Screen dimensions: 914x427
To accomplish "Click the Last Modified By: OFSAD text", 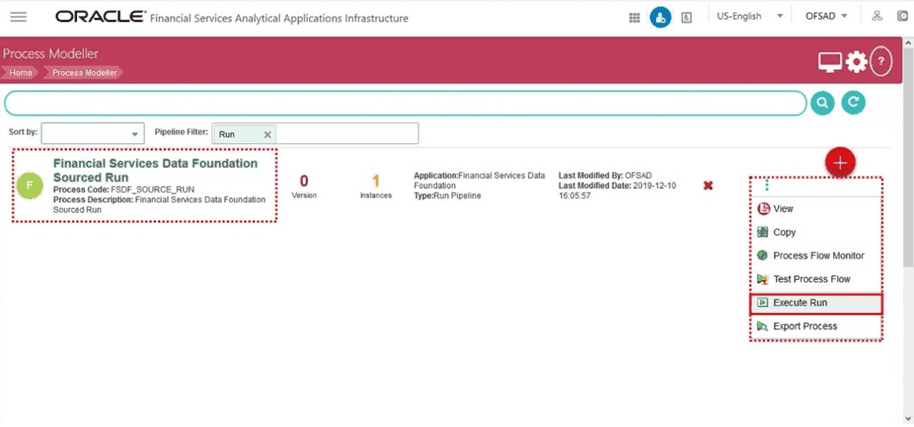I will point(605,175).
